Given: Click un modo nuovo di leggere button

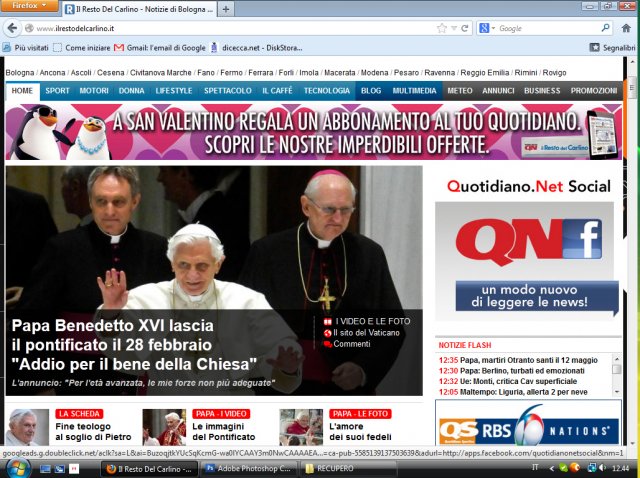Looking at the screenshot, I should coord(537,297).
